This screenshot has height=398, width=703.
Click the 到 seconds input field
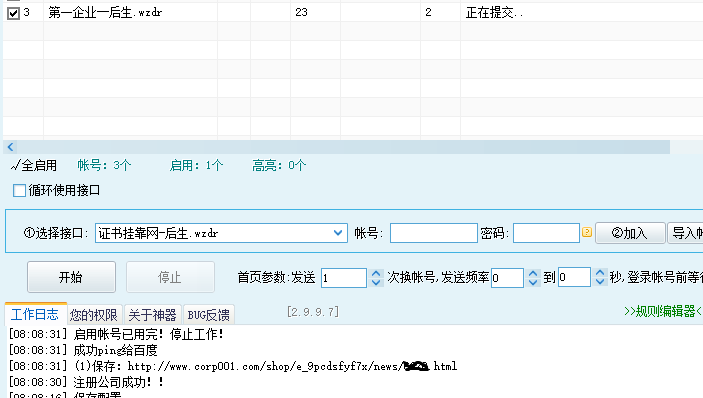point(574,277)
